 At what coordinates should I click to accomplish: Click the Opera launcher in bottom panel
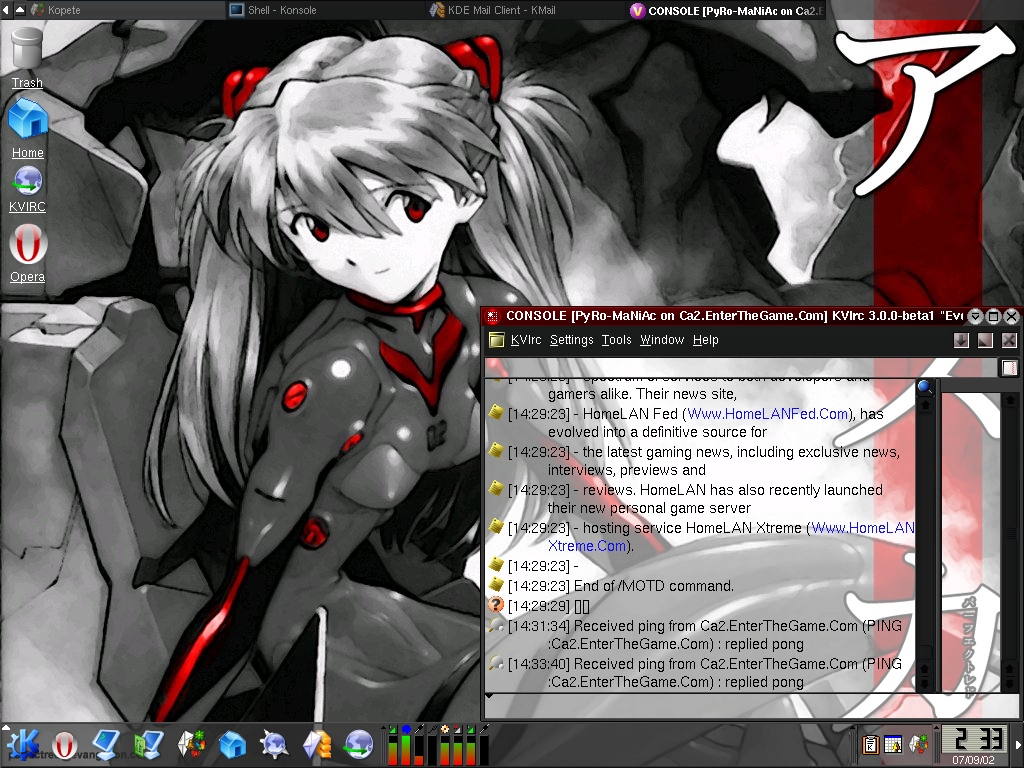64,745
